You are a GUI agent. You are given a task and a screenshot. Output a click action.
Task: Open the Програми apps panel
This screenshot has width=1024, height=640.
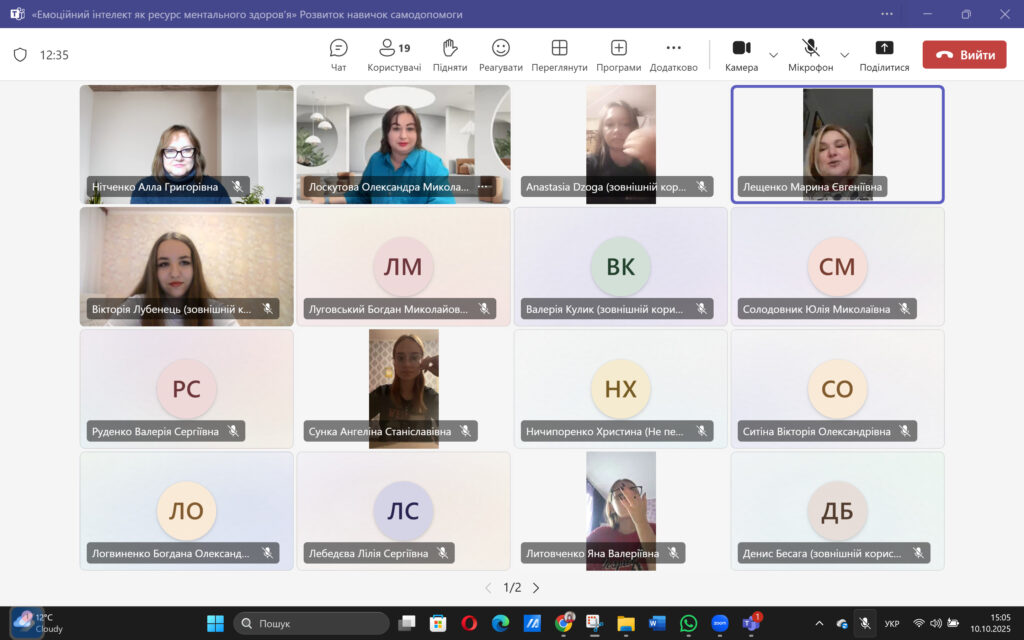[x=618, y=54]
